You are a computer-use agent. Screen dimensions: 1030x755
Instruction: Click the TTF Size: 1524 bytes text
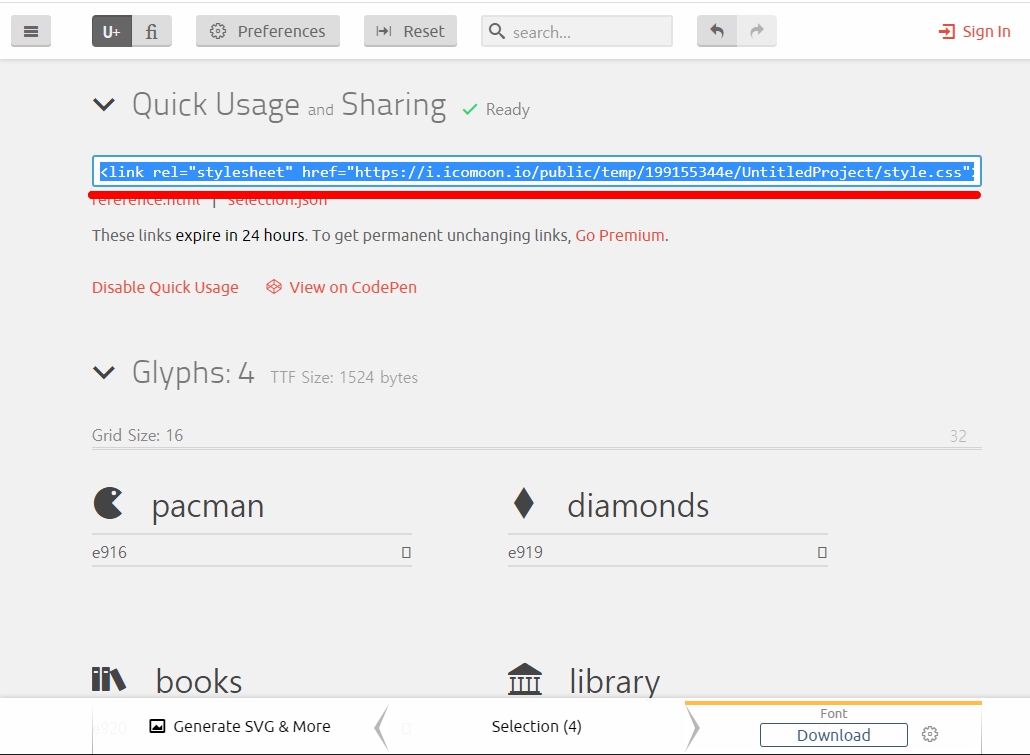coord(344,377)
